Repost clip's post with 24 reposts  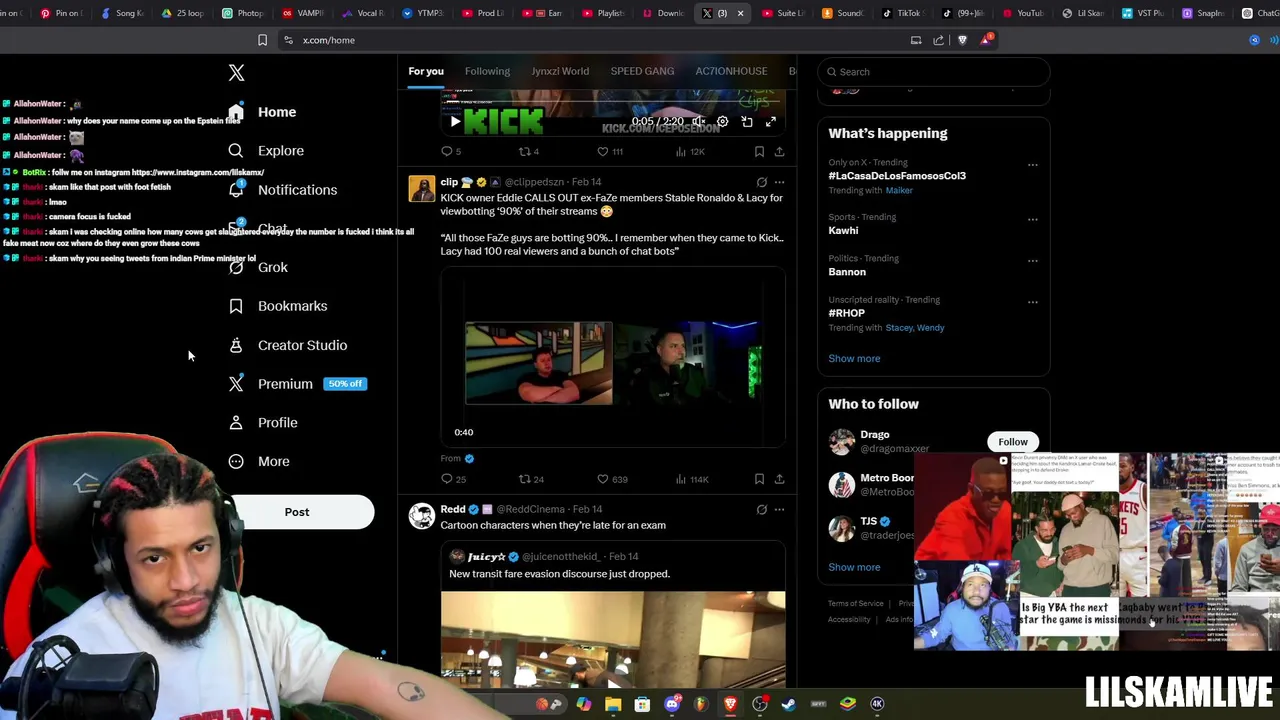pyautogui.click(x=530, y=479)
